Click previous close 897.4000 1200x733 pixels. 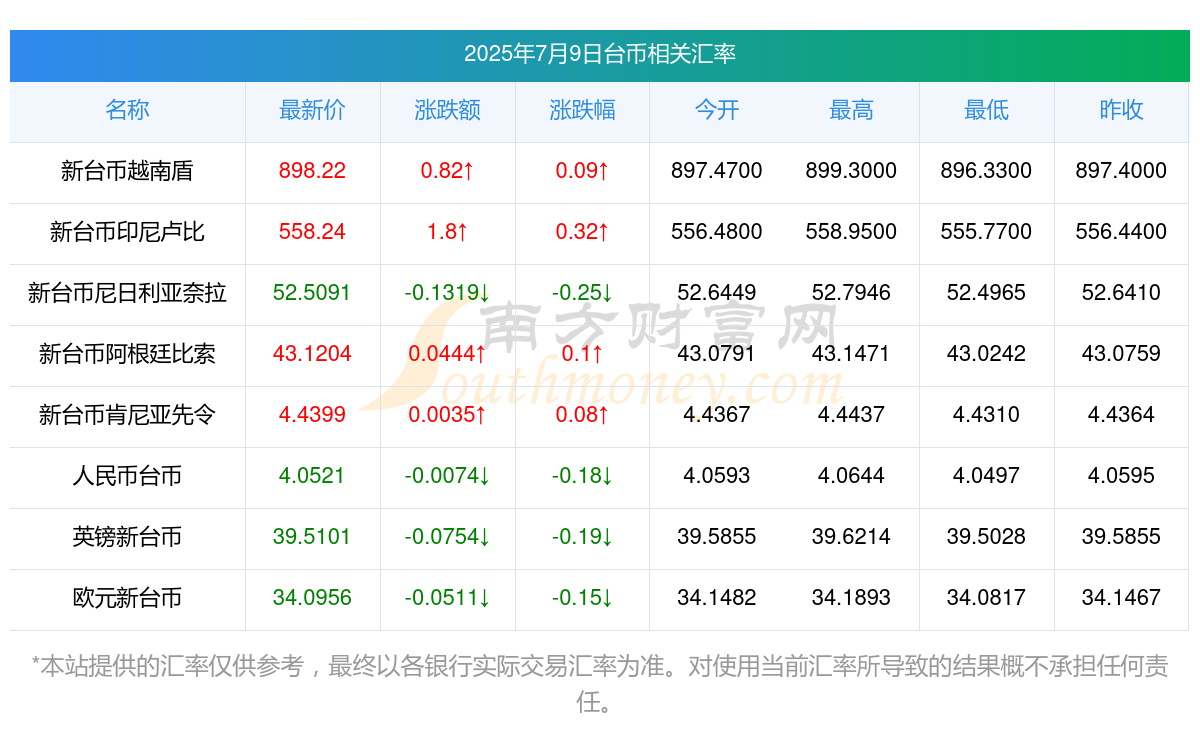[1121, 171]
